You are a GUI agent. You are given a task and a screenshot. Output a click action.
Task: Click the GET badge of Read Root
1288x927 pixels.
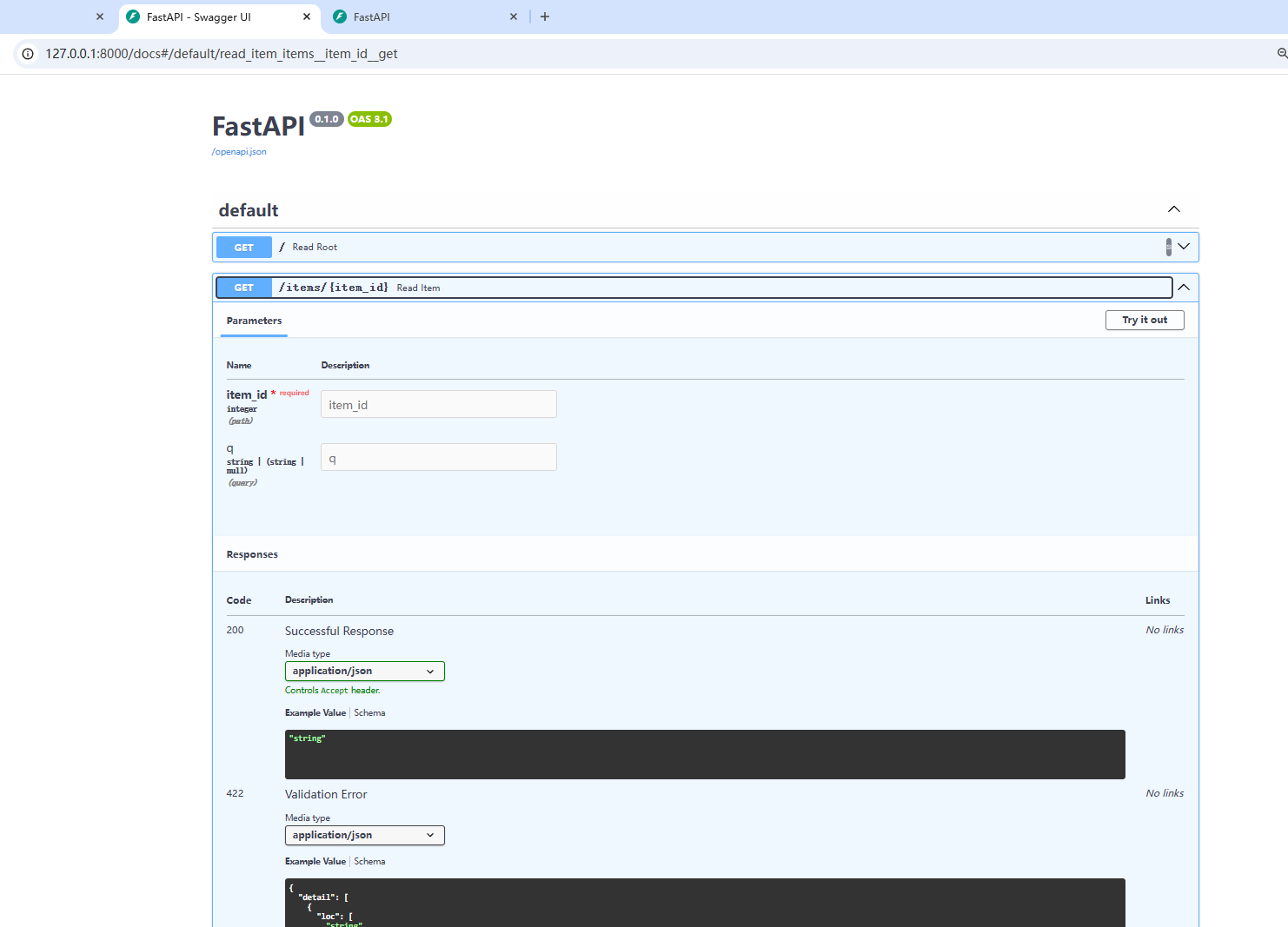(x=244, y=248)
